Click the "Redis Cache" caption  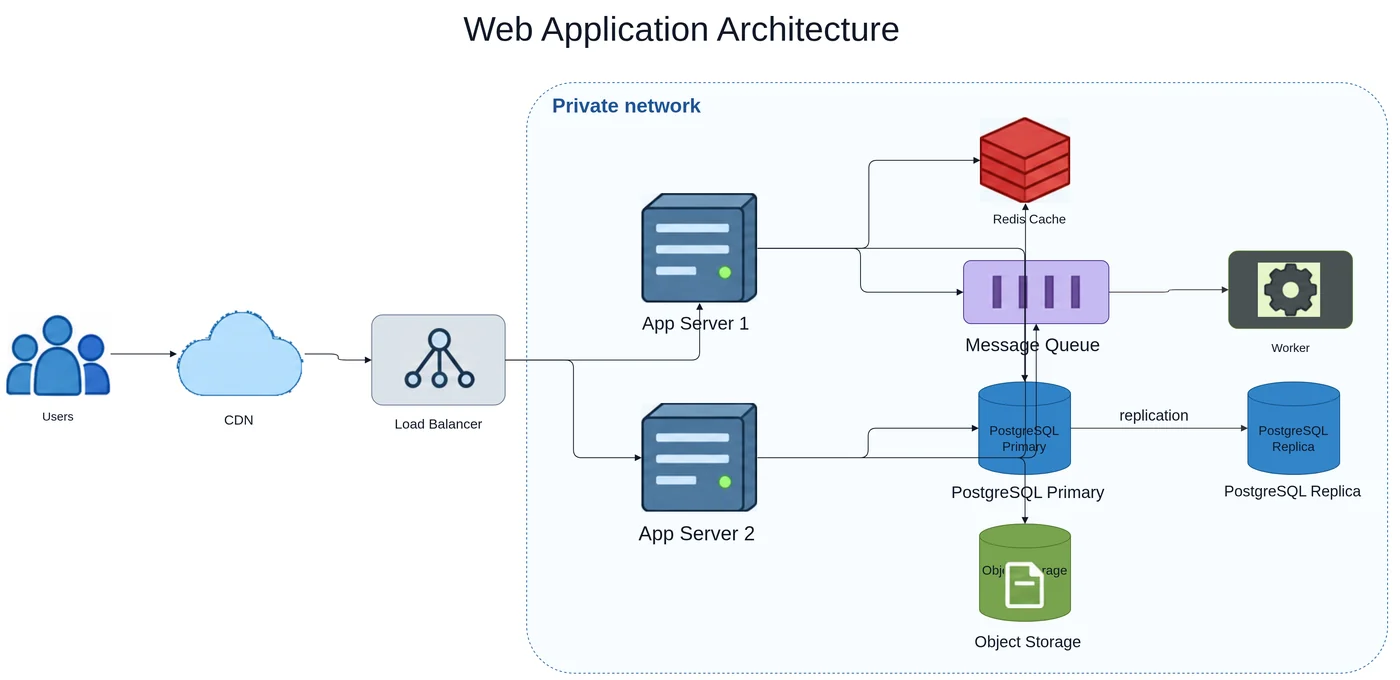pos(1029,219)
